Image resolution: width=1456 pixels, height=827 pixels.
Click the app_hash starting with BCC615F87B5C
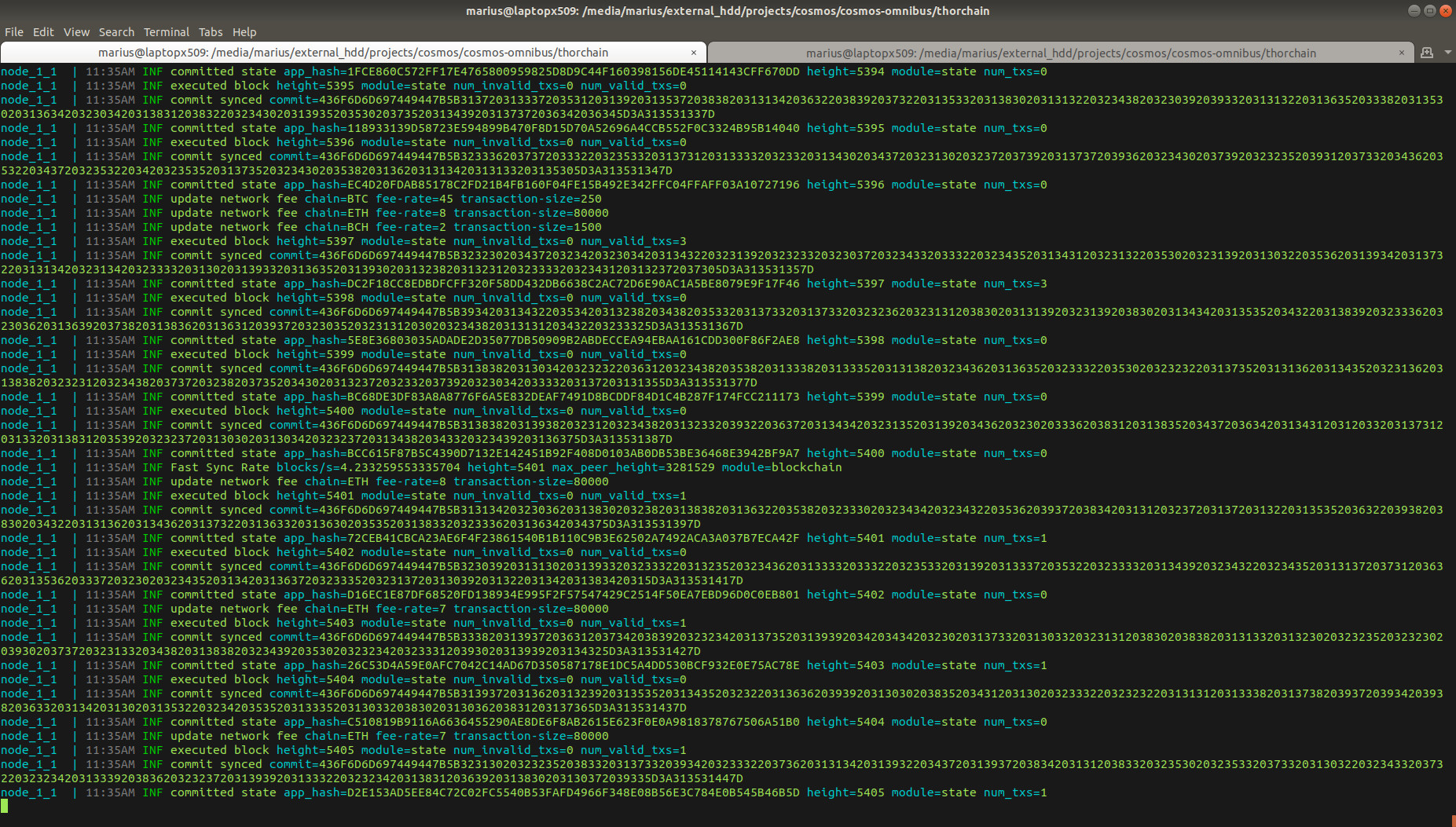[541, 453]
